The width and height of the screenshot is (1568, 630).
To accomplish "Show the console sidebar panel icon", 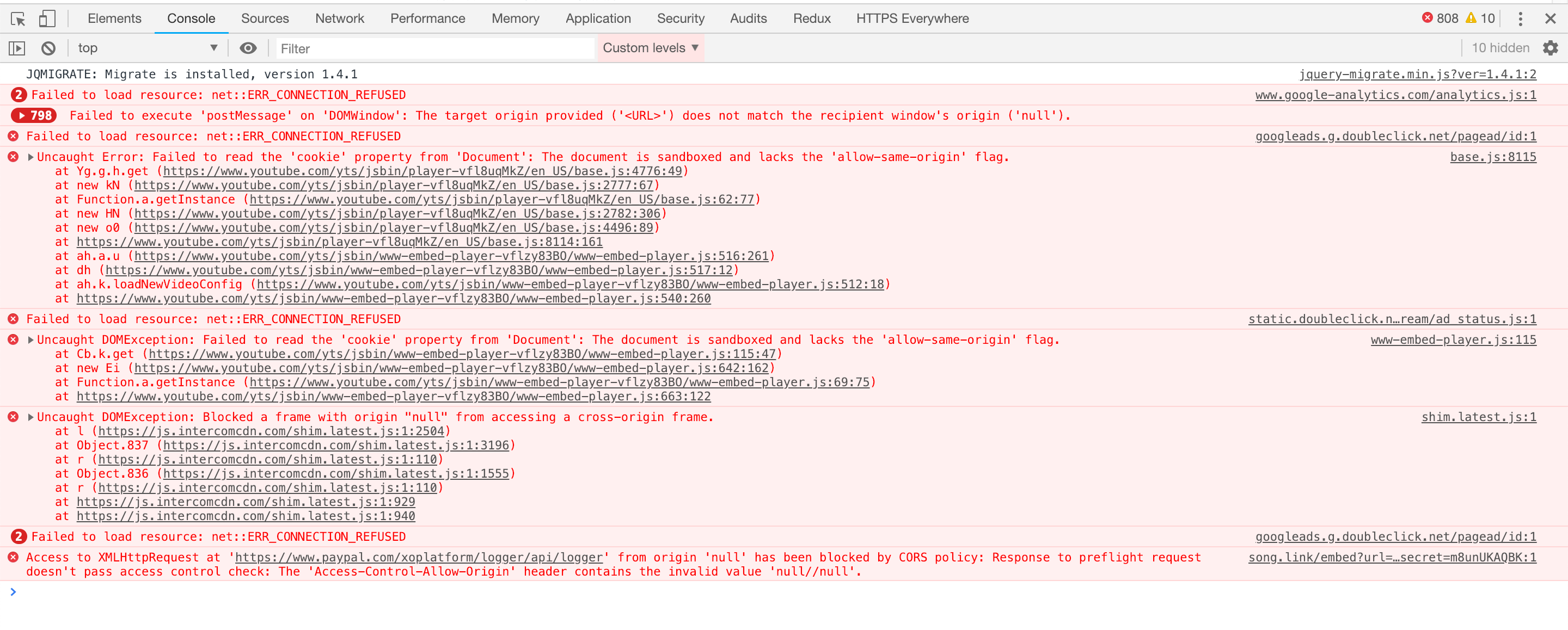I will (17, 48).
